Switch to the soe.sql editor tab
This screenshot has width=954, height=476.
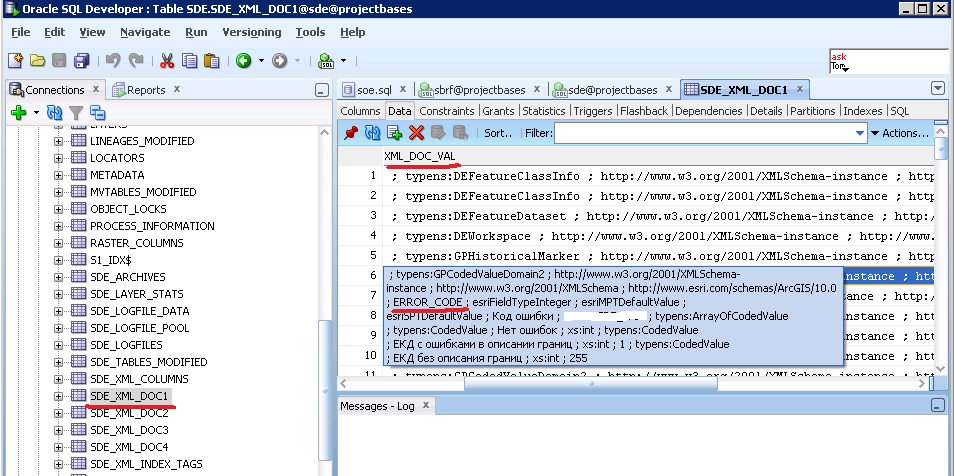point(374,89)
